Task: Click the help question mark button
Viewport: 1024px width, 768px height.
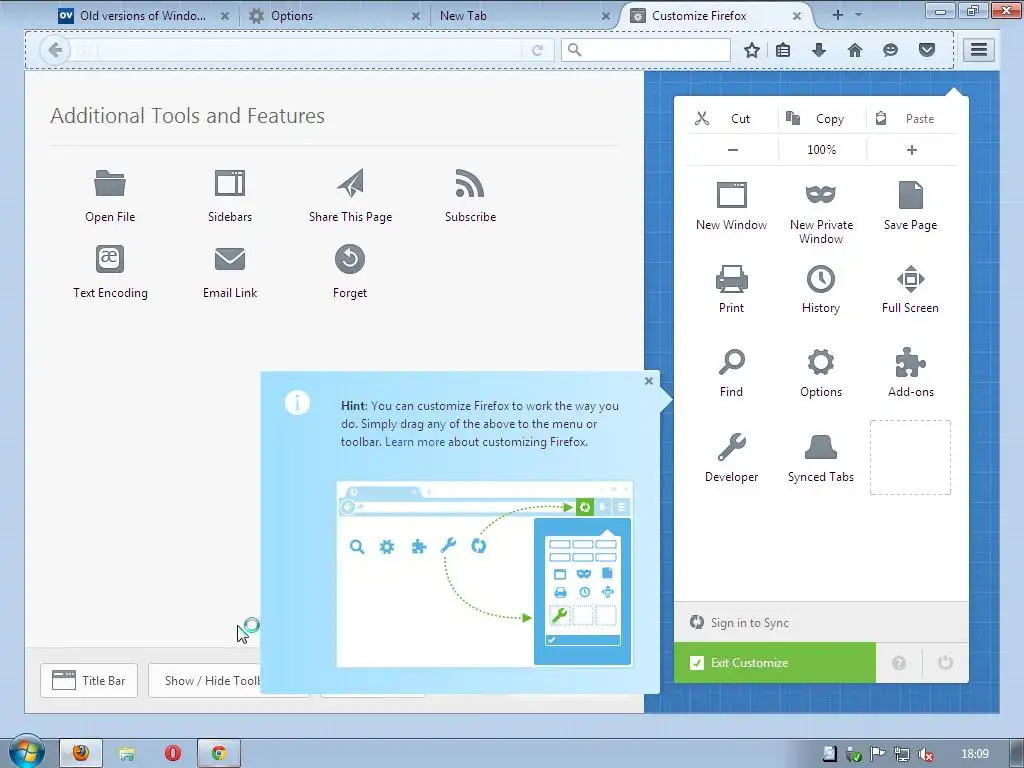Action: tap(899, 663)
